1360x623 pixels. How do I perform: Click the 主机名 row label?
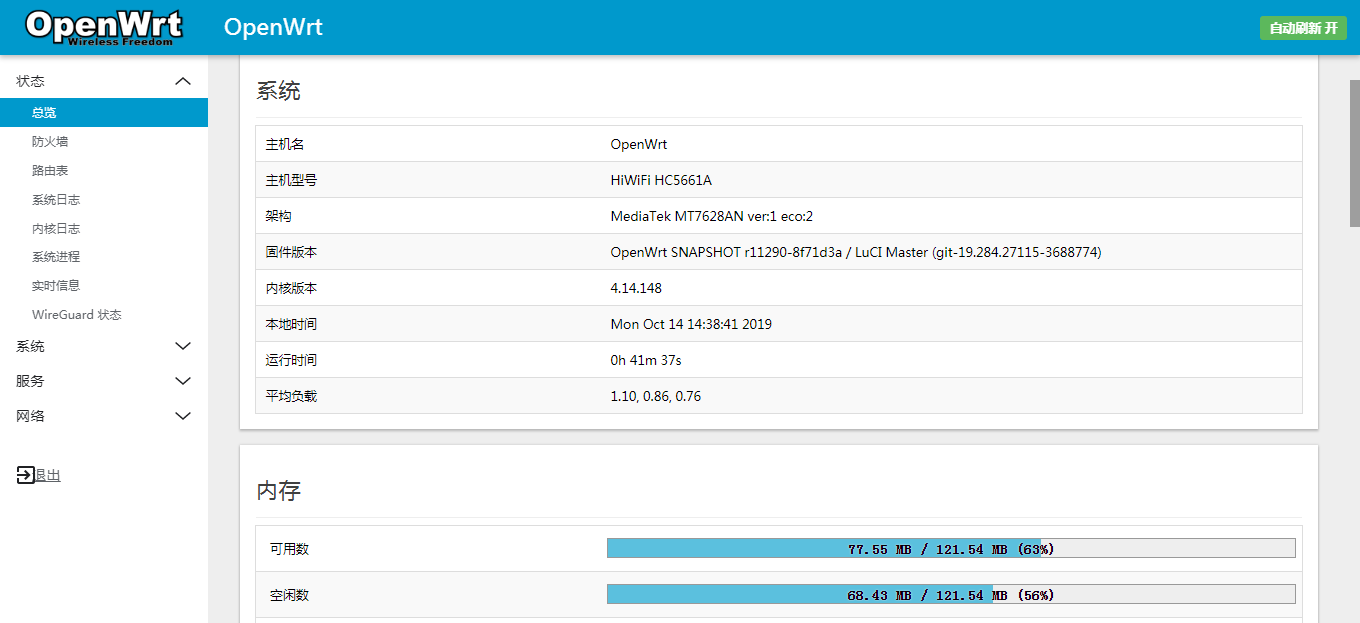(x=284, y=144)
